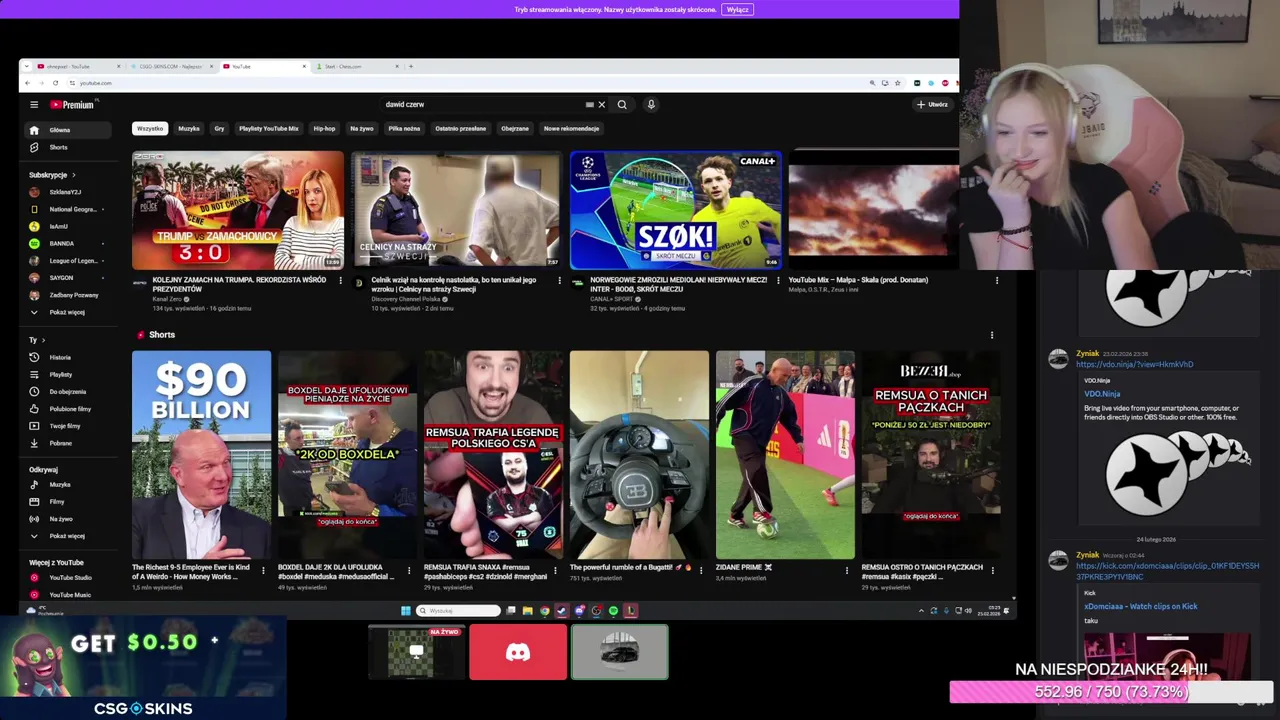Open File Explorer from taskbar
Screen dimensions: 1280x720
pyautogui.click(x=527, y=610)
